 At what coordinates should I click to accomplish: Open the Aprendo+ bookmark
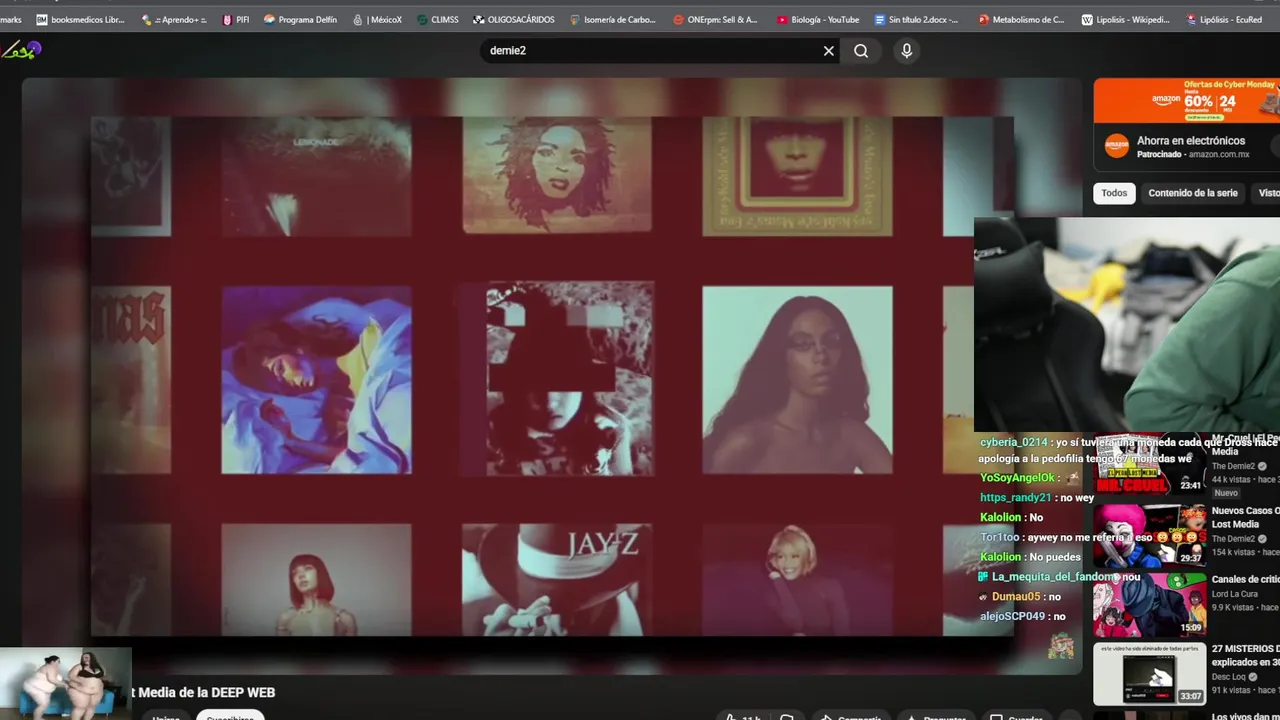(174, 19)
